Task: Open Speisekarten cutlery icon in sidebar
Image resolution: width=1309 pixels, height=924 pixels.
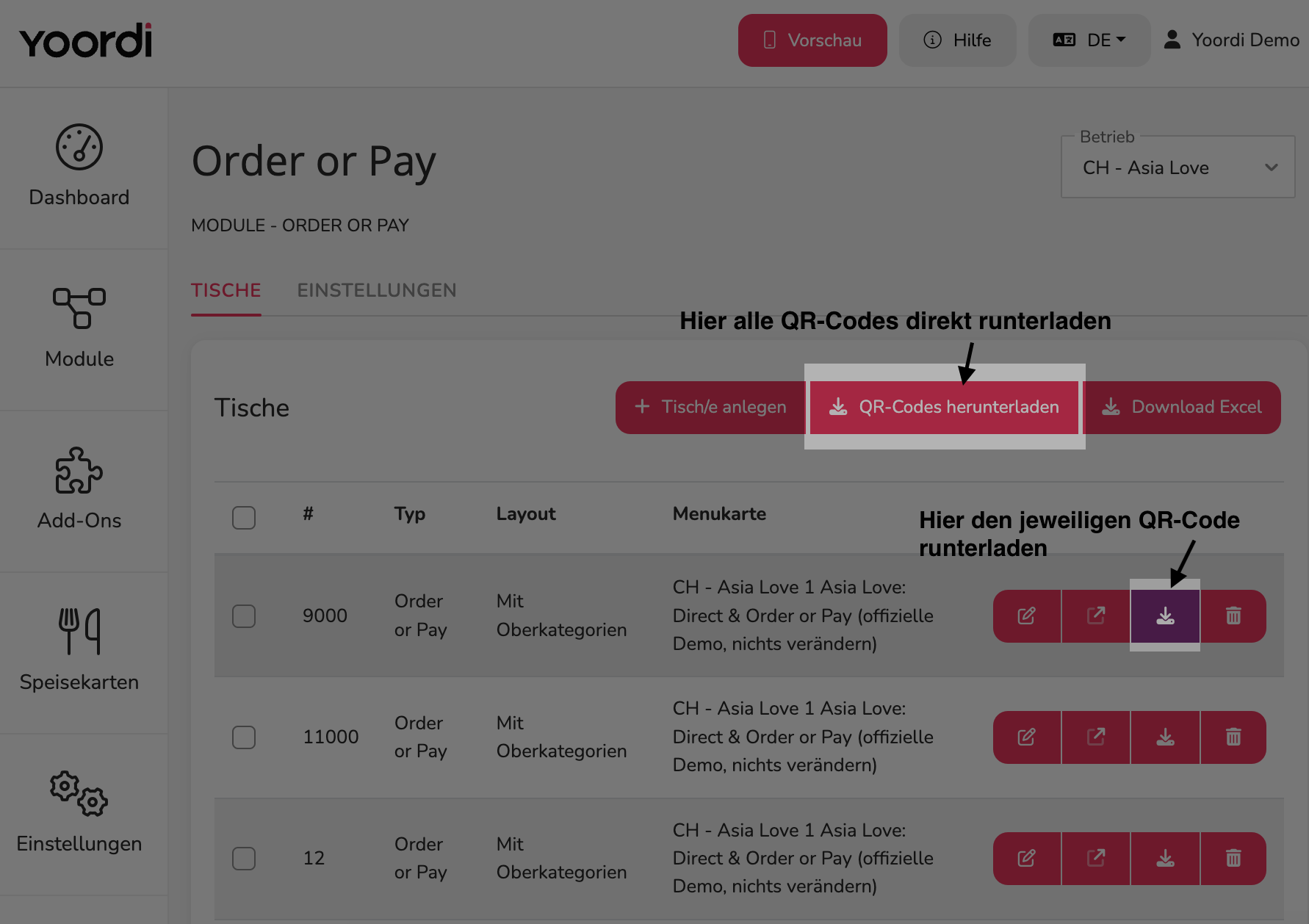Action: coord(79,631)
